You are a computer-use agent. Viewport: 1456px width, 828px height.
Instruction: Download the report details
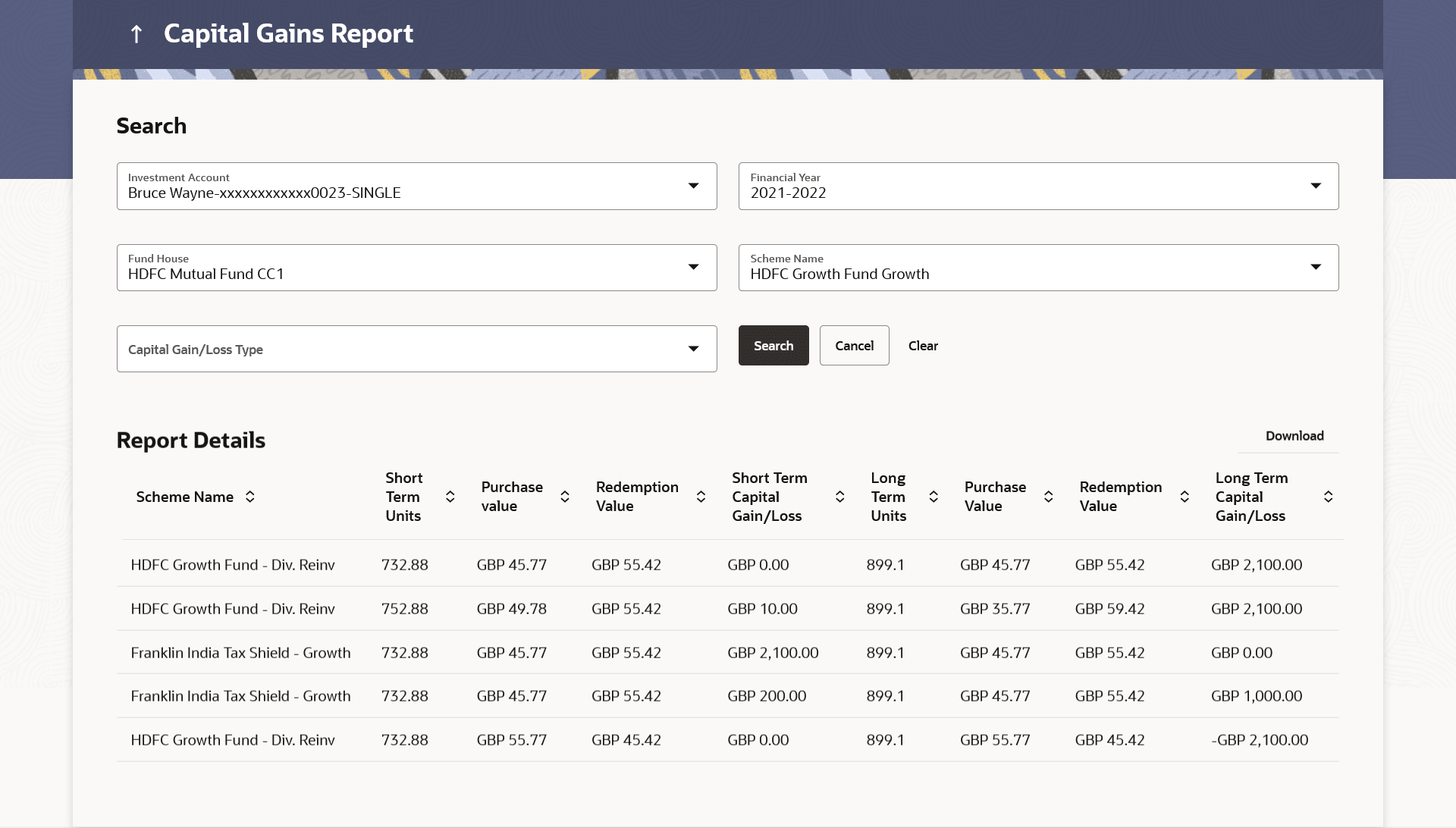tap(1294, 436)
